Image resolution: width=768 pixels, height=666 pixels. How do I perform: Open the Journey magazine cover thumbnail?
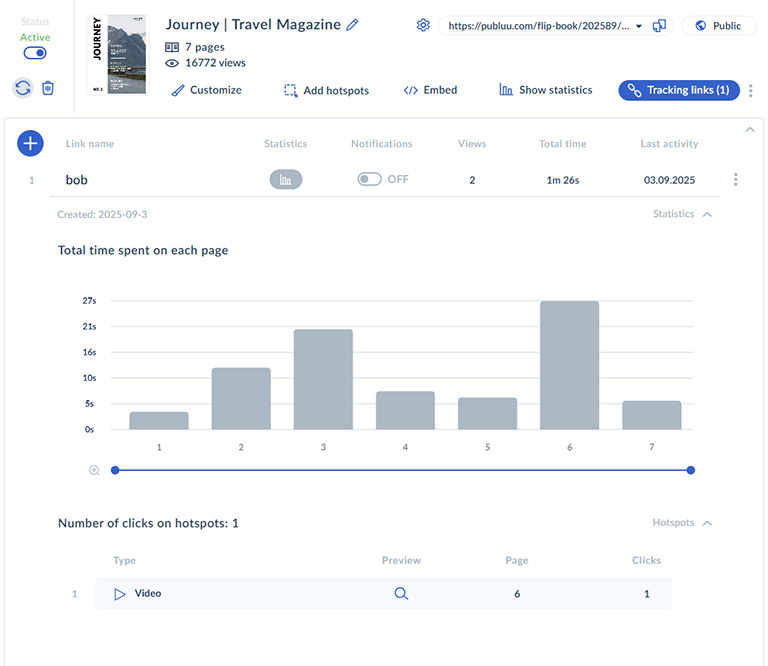[x=118, y=54]
